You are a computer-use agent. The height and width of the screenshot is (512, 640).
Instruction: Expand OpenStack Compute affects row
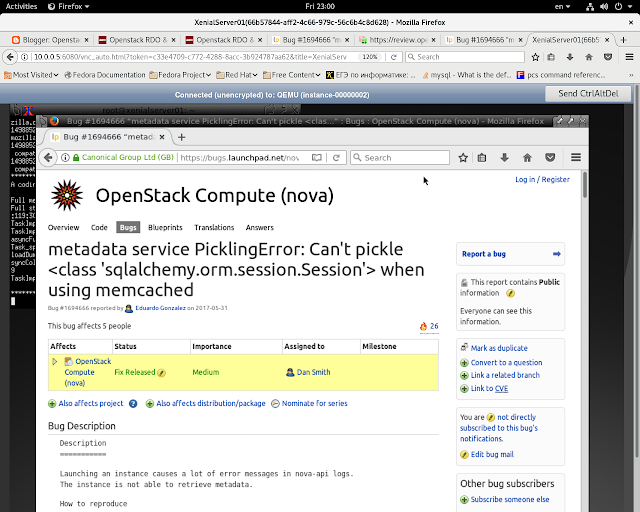[x=55, y=361]
